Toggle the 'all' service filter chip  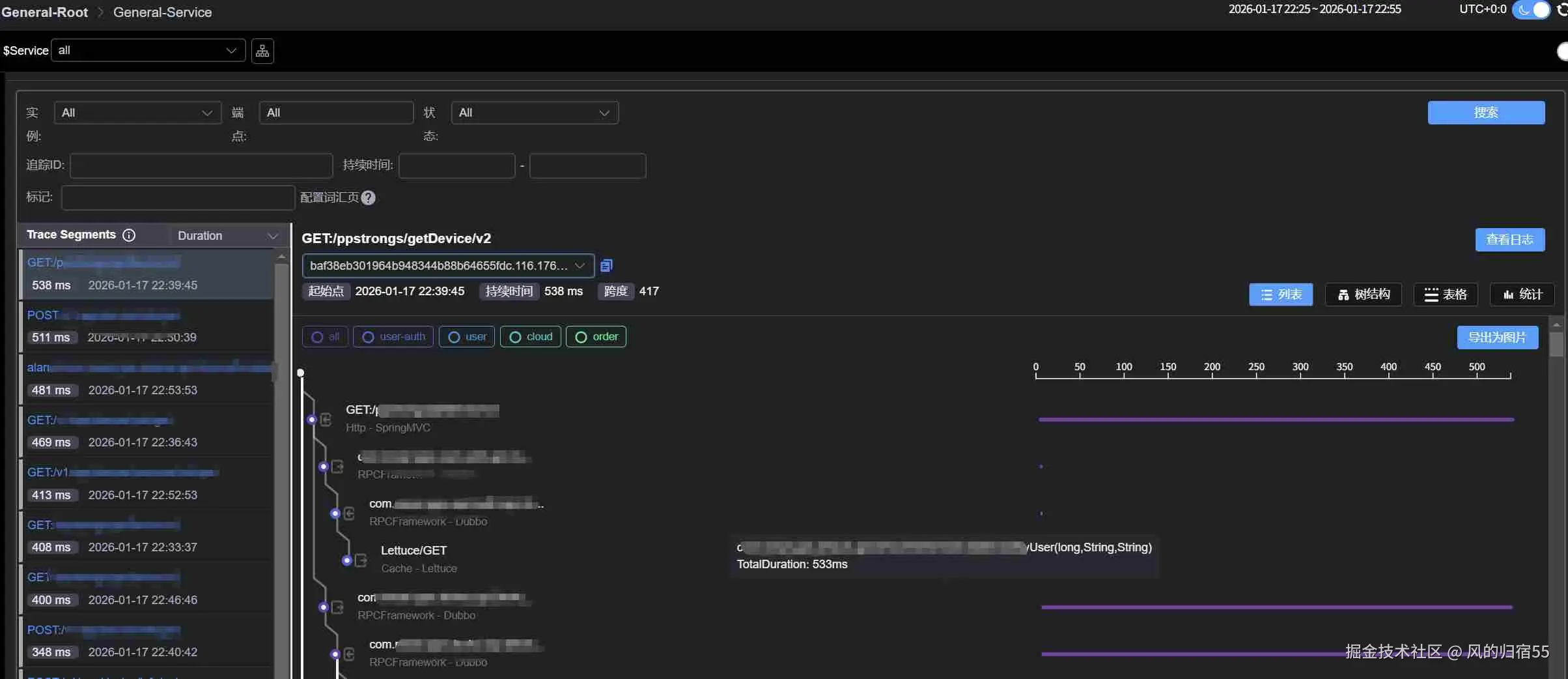point(325,337)
